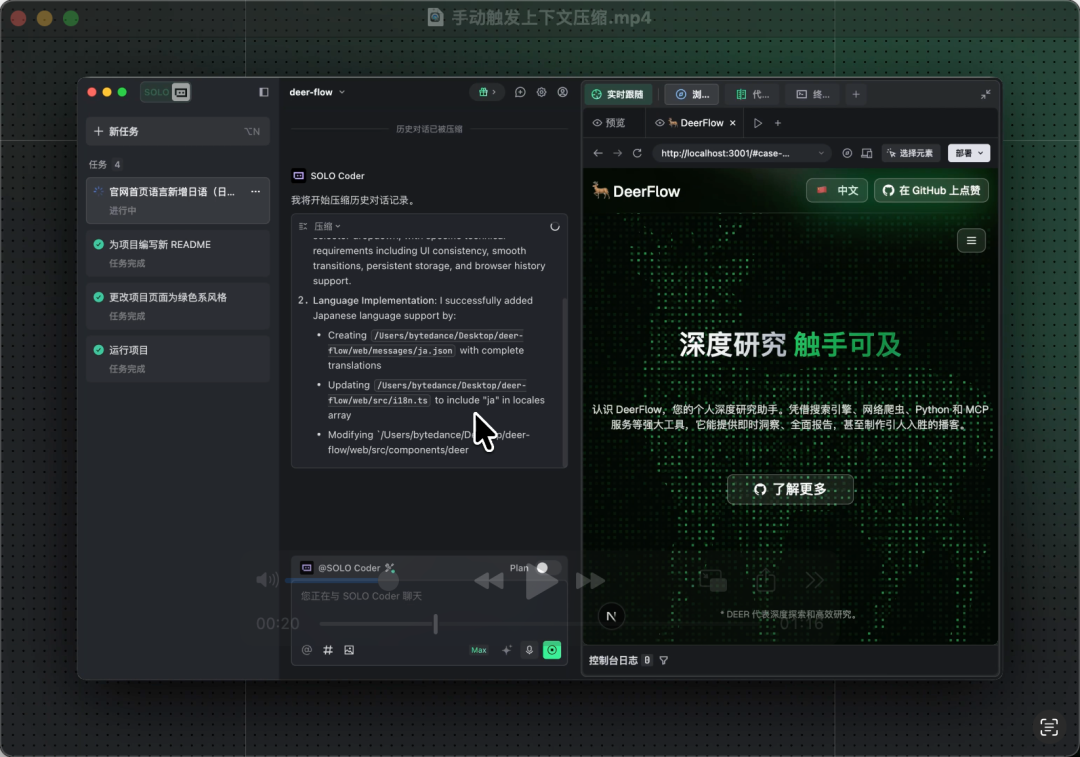1080x757 pixels.
Task: Toggle the sidebar collapse panel icon
Action: click(x=264, y=92)
